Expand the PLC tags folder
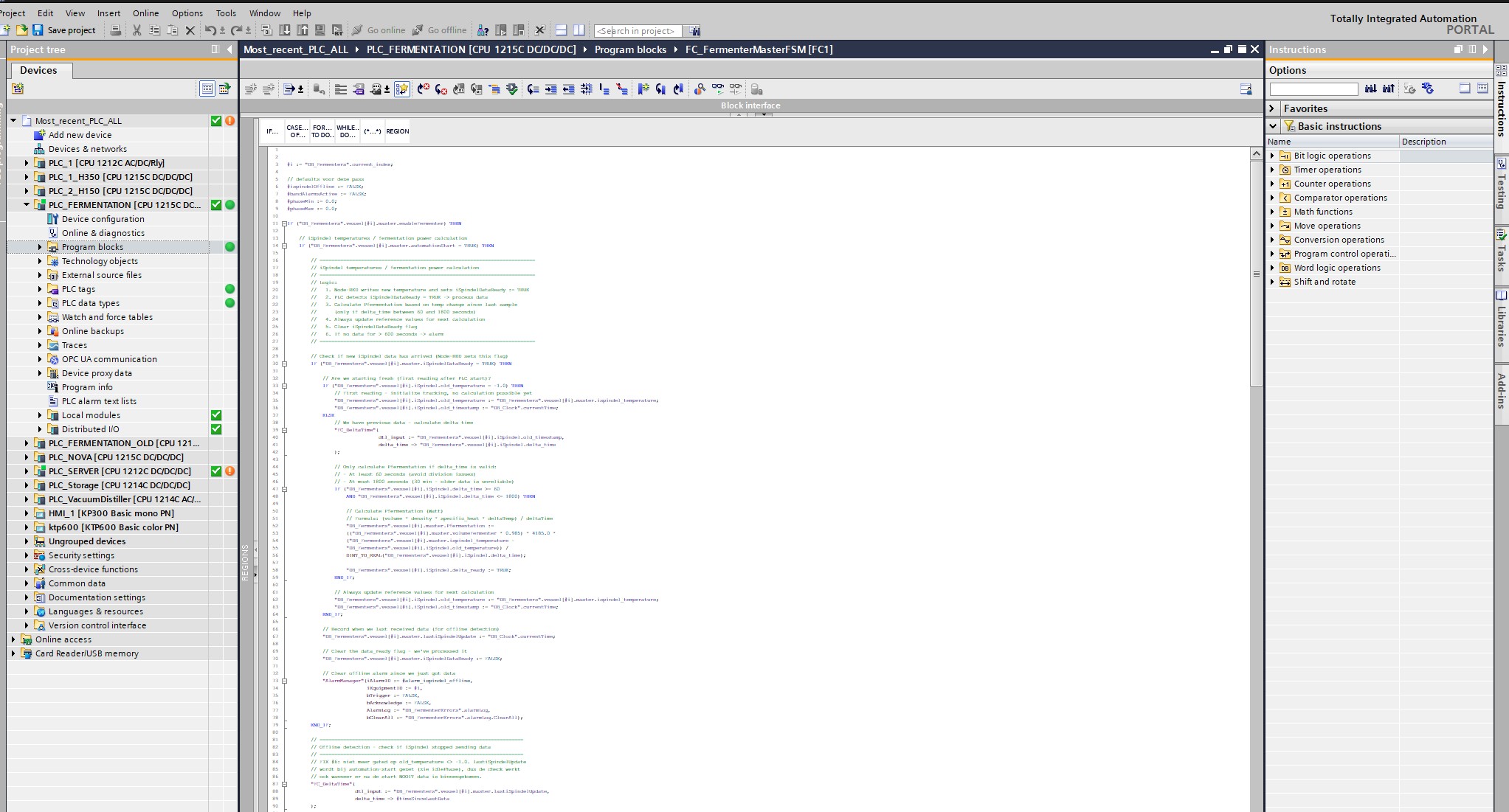This screenshot has height=812, width=1509. [x=40, y=289]
